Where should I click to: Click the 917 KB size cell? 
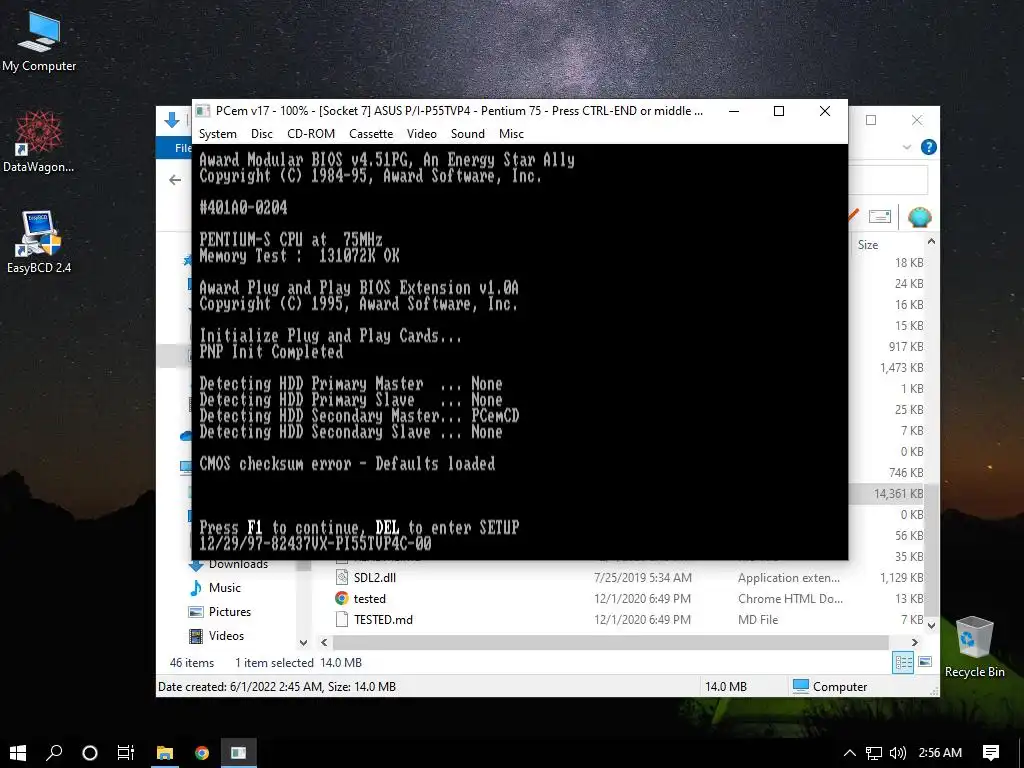906,347
